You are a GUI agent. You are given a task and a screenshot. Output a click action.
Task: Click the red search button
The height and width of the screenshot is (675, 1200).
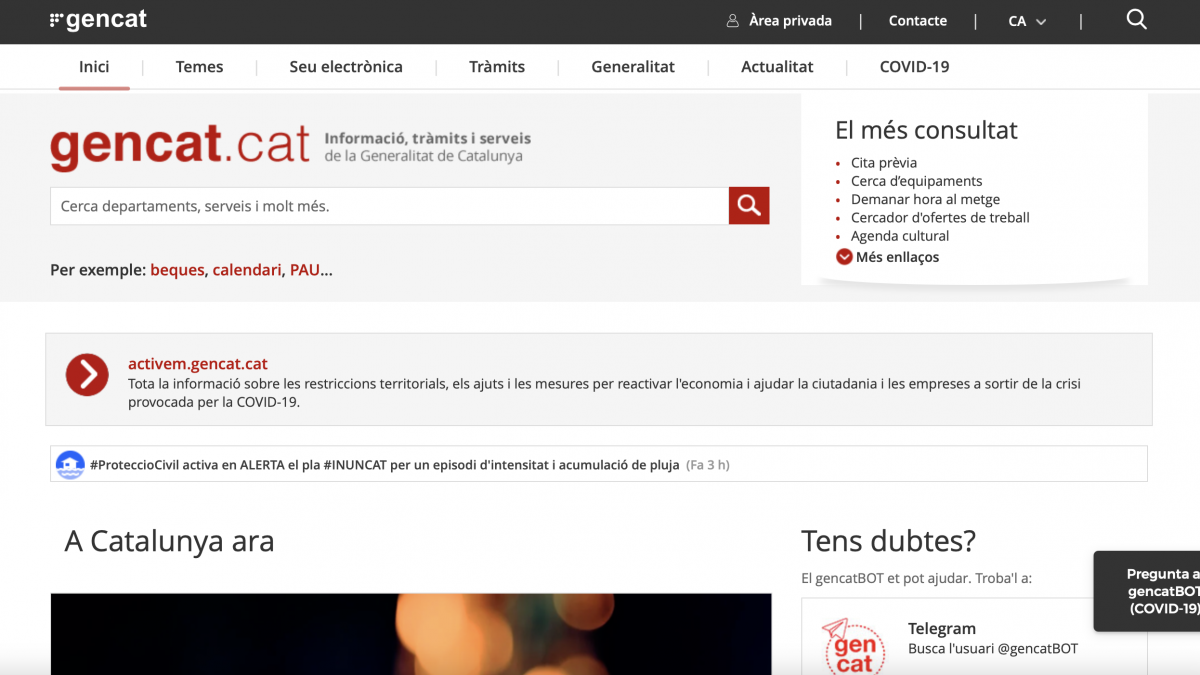pyautogui.click(x=749, y=206)
